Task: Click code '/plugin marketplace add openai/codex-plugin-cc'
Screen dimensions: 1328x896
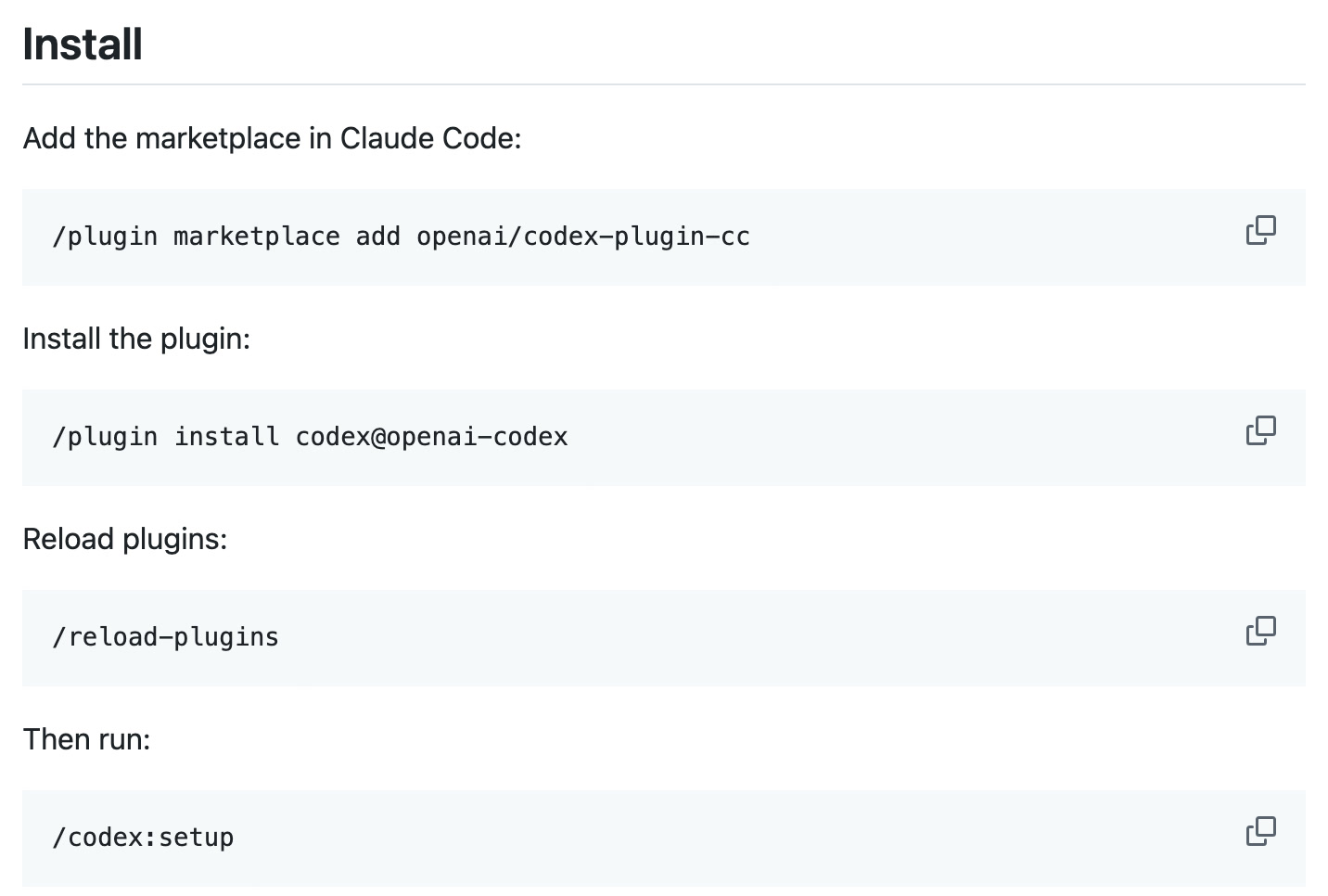Action: click(x=401, y=237)
